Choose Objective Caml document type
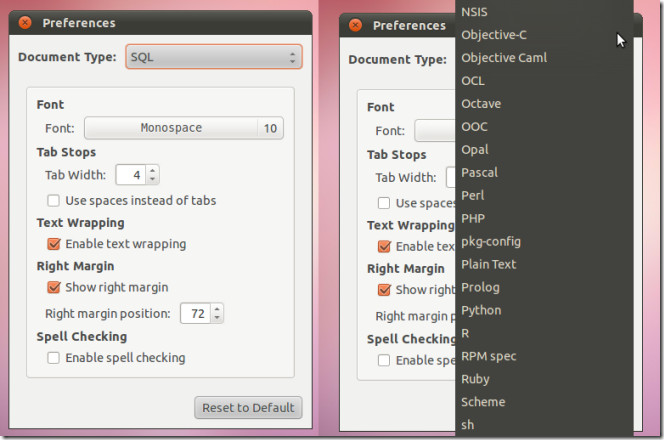 [544, 58]
